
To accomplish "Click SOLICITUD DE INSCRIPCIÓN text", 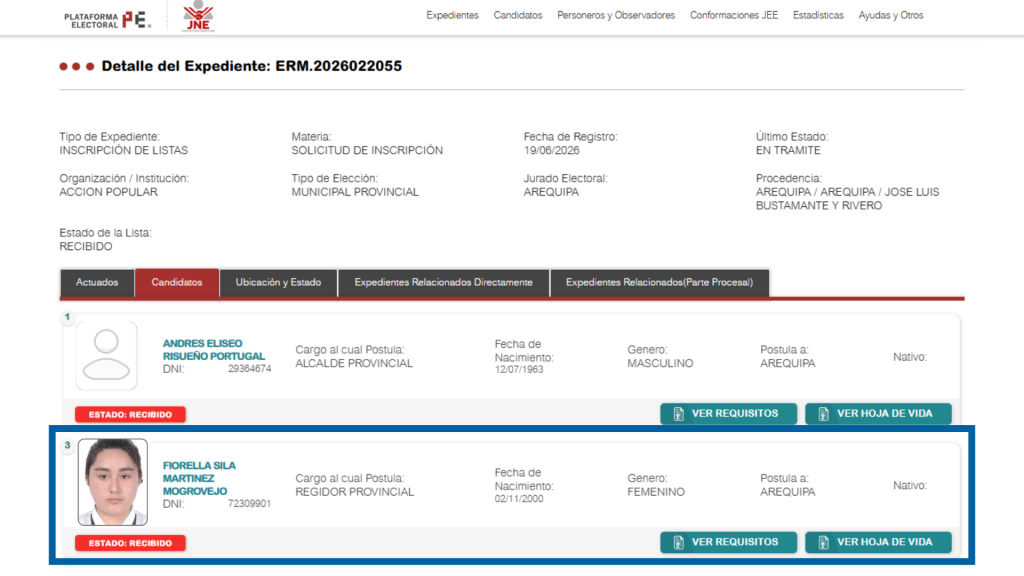I will pyautogui.click(x=367, y=150).
